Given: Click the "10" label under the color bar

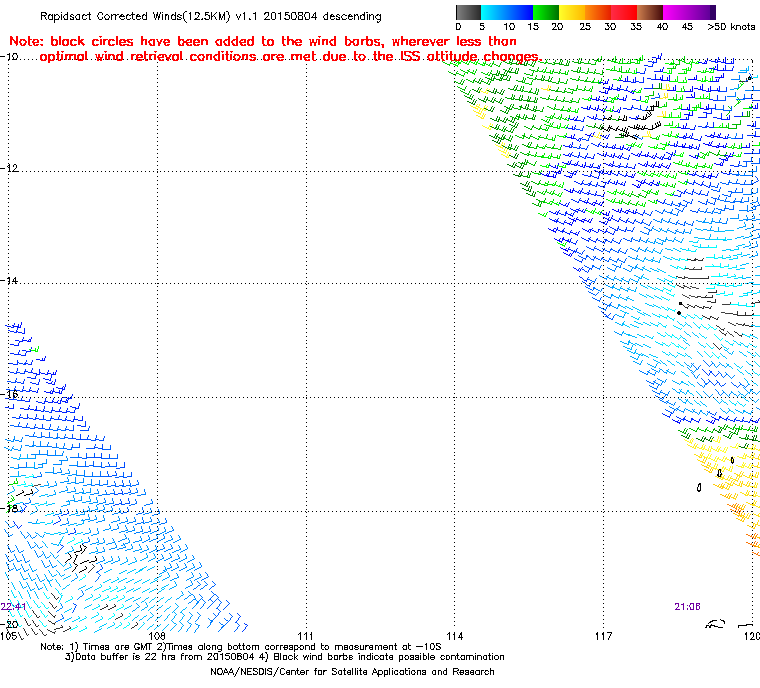Looking at the screenshot, I should coord(509,27).
